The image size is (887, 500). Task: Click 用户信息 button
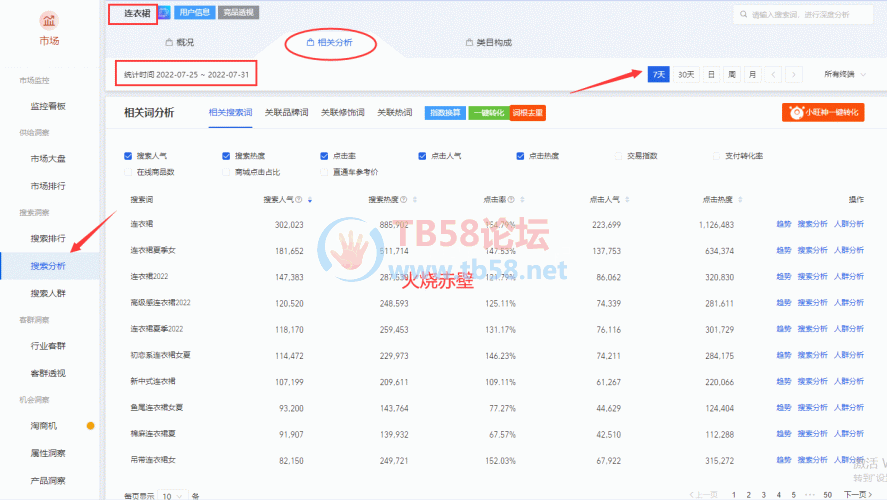click(195, 12)
